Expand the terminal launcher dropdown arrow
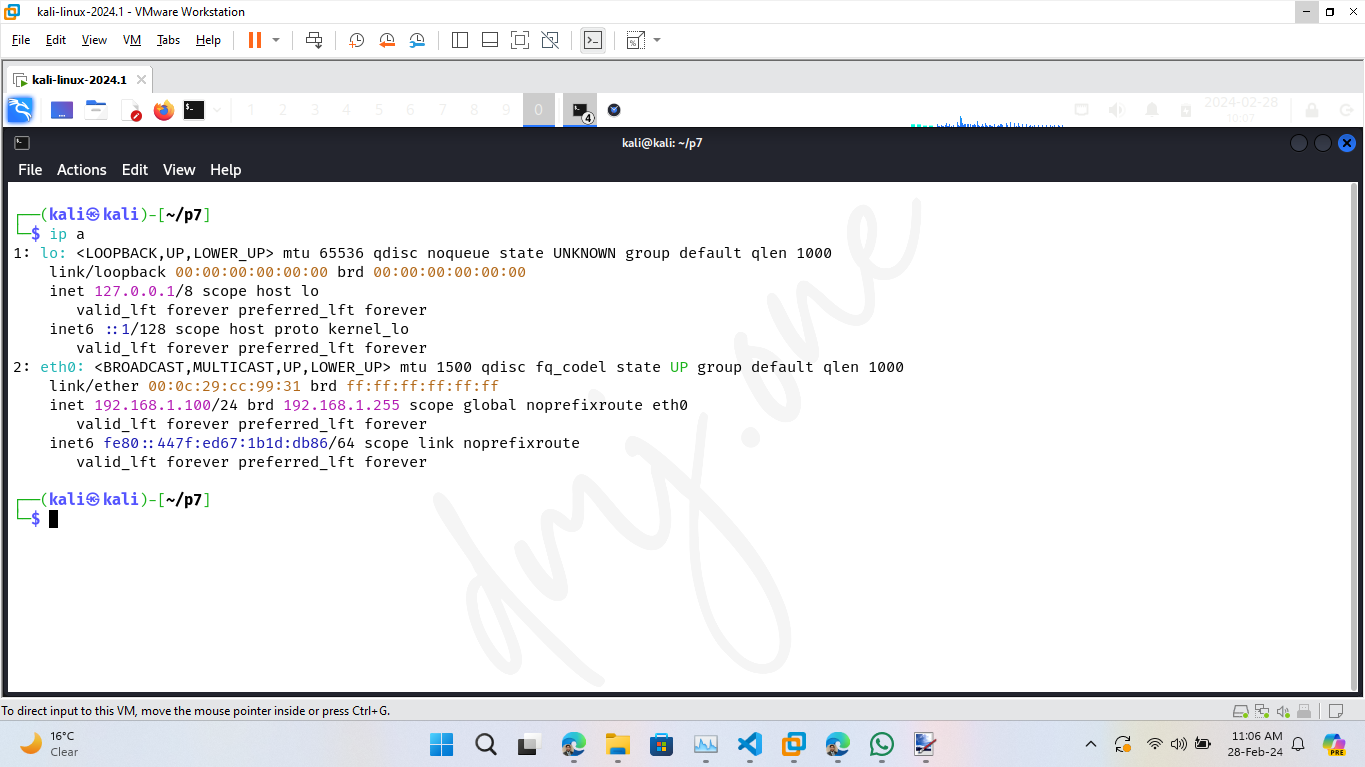This screenshot has height=767, width=1365. coord(217,110)
